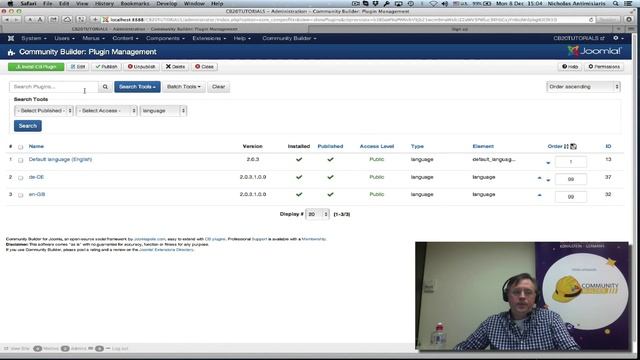Viewport: 640px width, 360px height.
Task: Open the settings gear menu in Joomla header
Action: [618, 38]
